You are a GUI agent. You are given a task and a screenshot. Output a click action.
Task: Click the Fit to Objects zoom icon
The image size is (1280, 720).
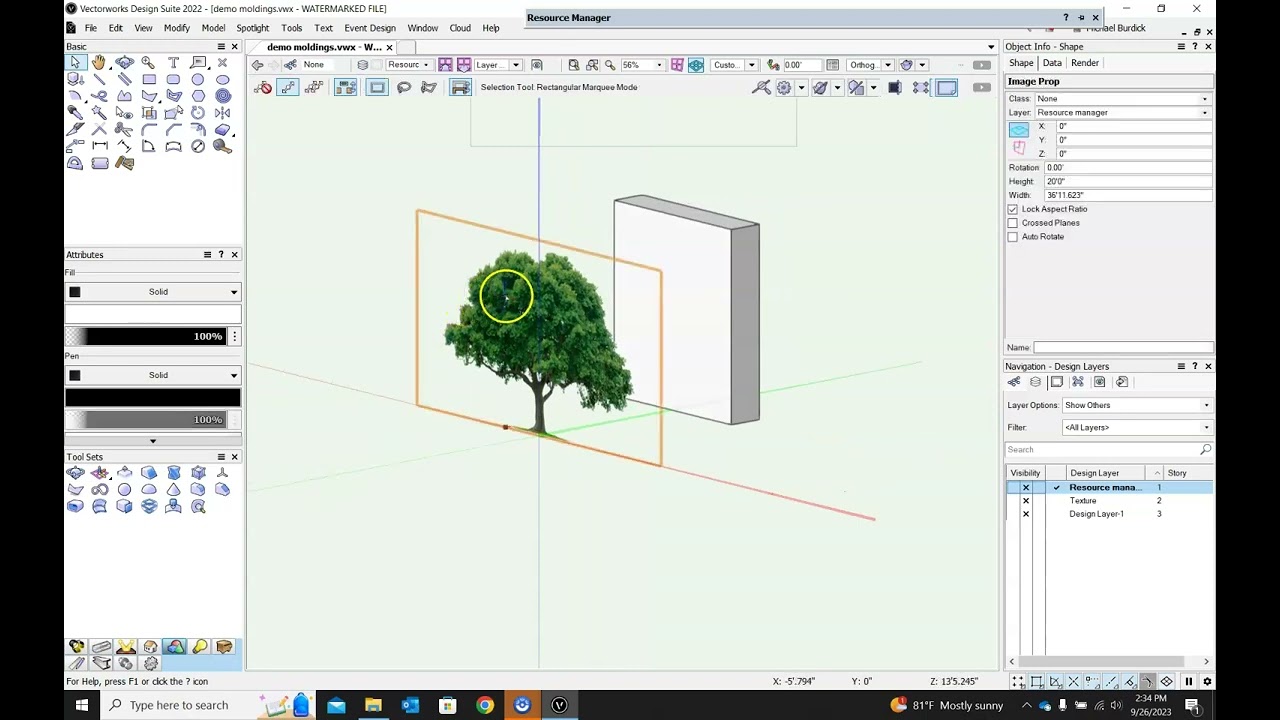tap(592, 65)
